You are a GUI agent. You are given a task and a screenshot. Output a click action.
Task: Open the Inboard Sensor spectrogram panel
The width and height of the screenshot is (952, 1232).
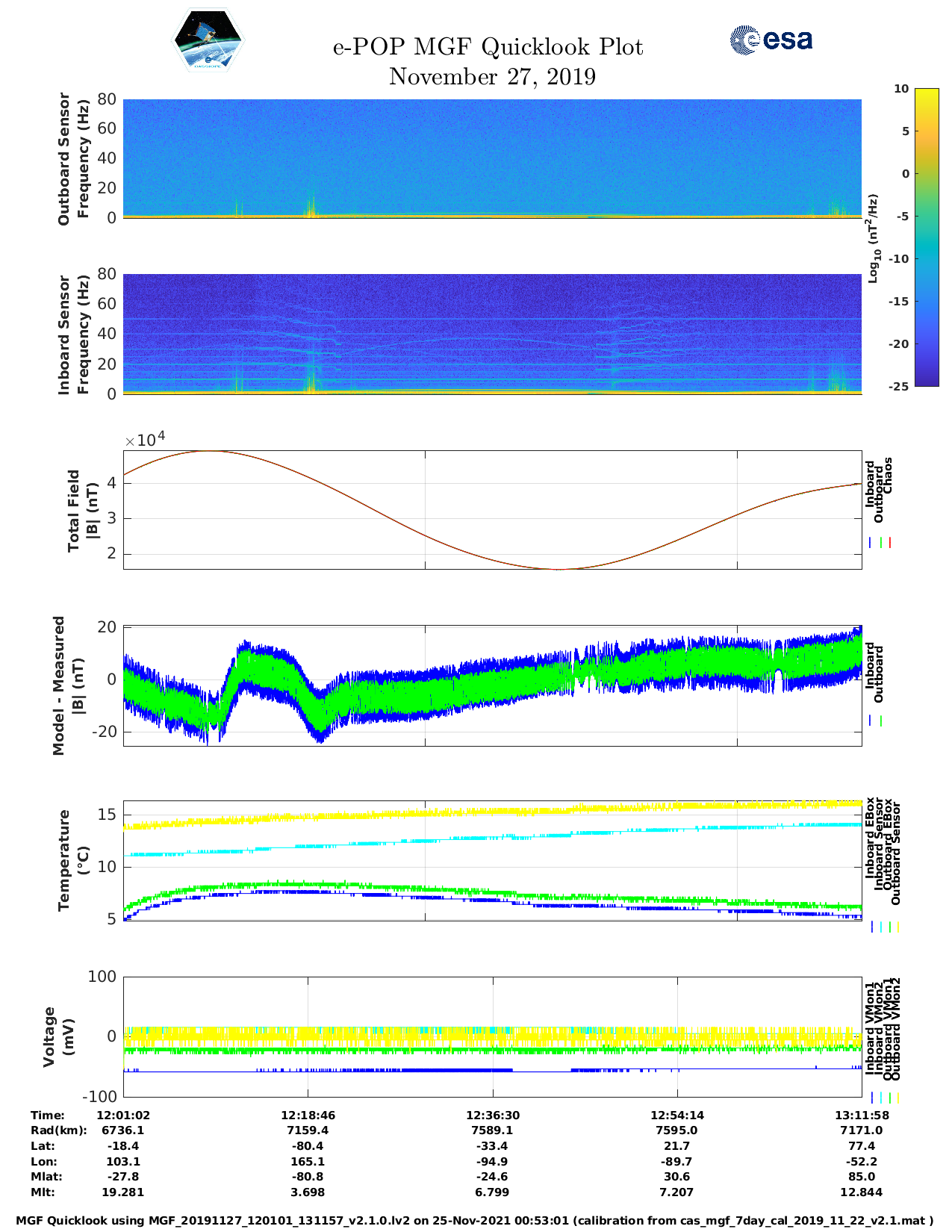pos(492,334)
